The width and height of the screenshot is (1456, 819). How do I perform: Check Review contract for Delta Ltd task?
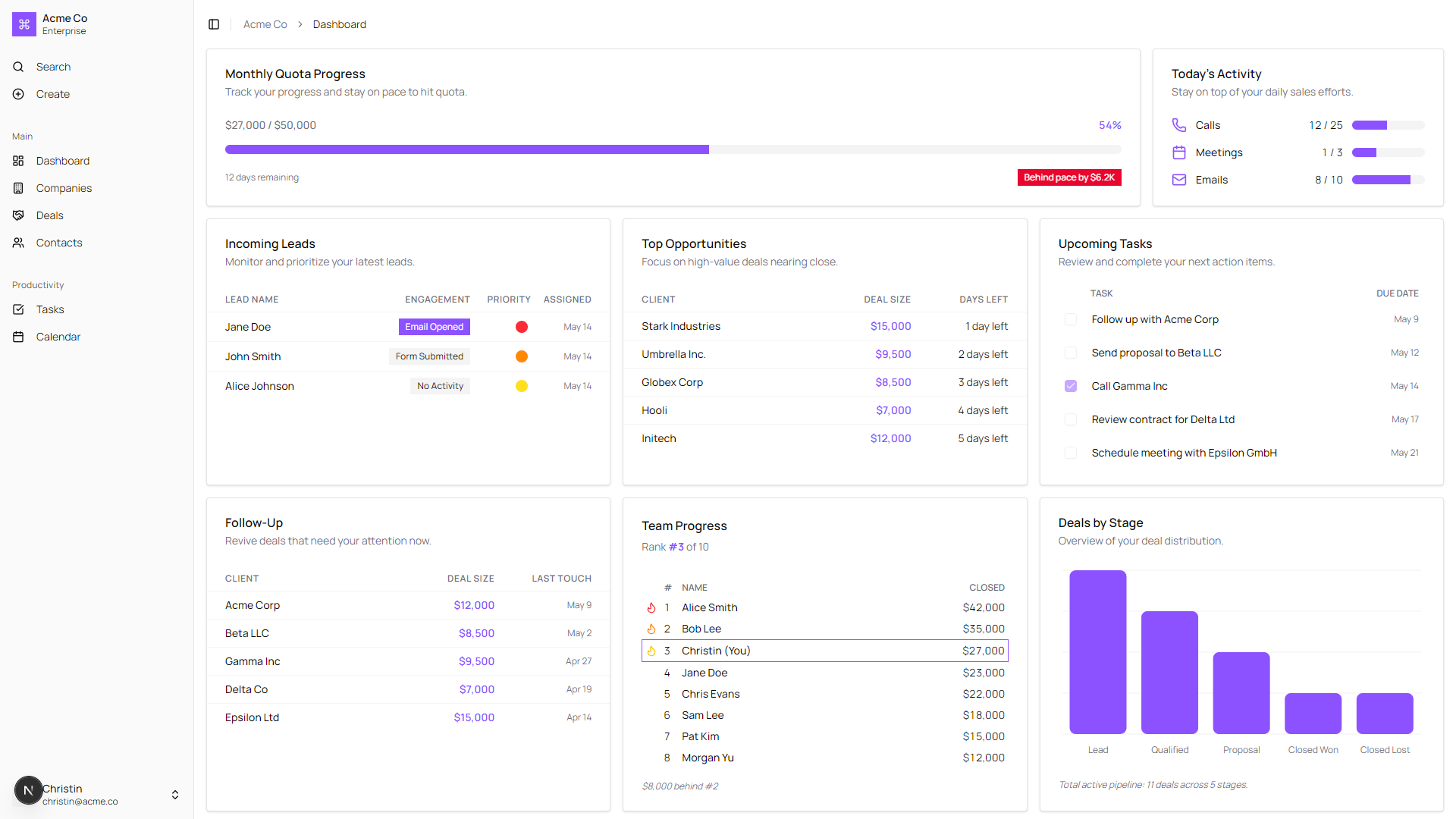click(x=1071, y=419)
